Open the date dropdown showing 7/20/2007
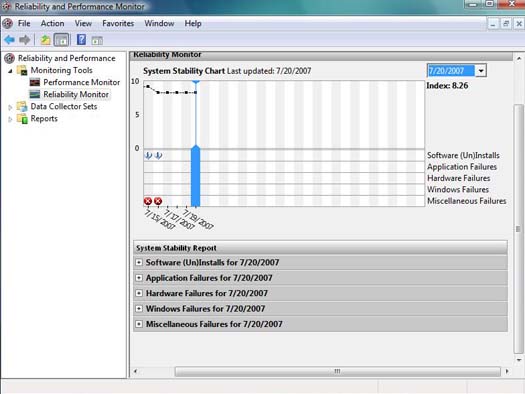The height and width of the screenshot is (394, 525). click(x=481, y=71)
